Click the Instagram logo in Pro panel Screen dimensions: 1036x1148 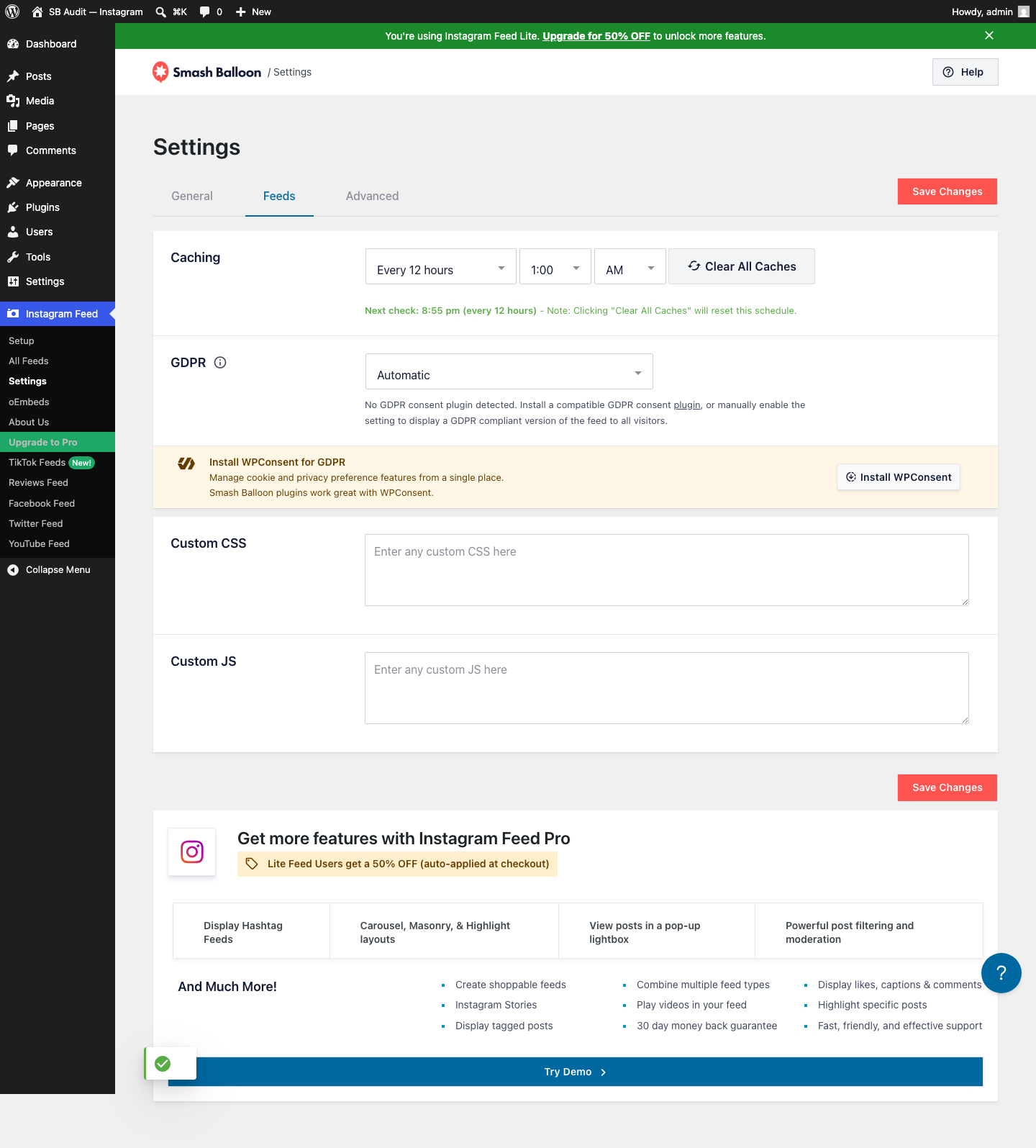click(192, 852)
